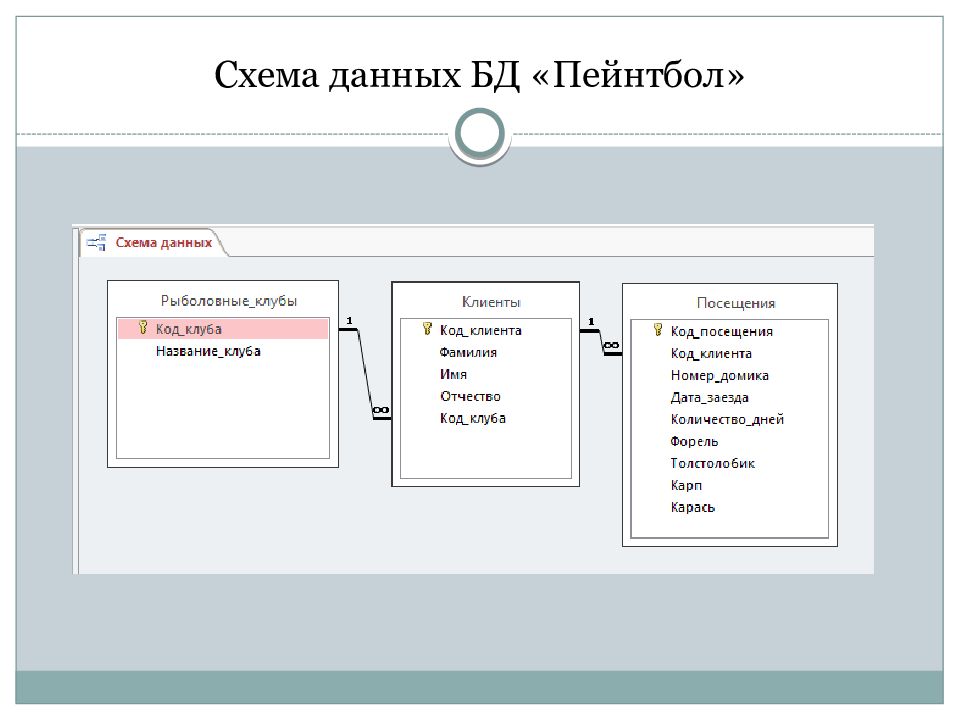Select the Рыболовные_клубы table title
The height and width of the screenshot is (720, 960).
tap(228, 301)
